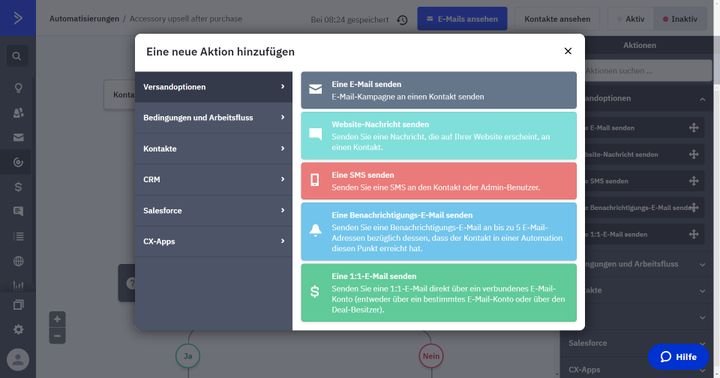This screenshot has width=720, height=378.
Task: Set automation status to Inaktiv
Action: 680,19
